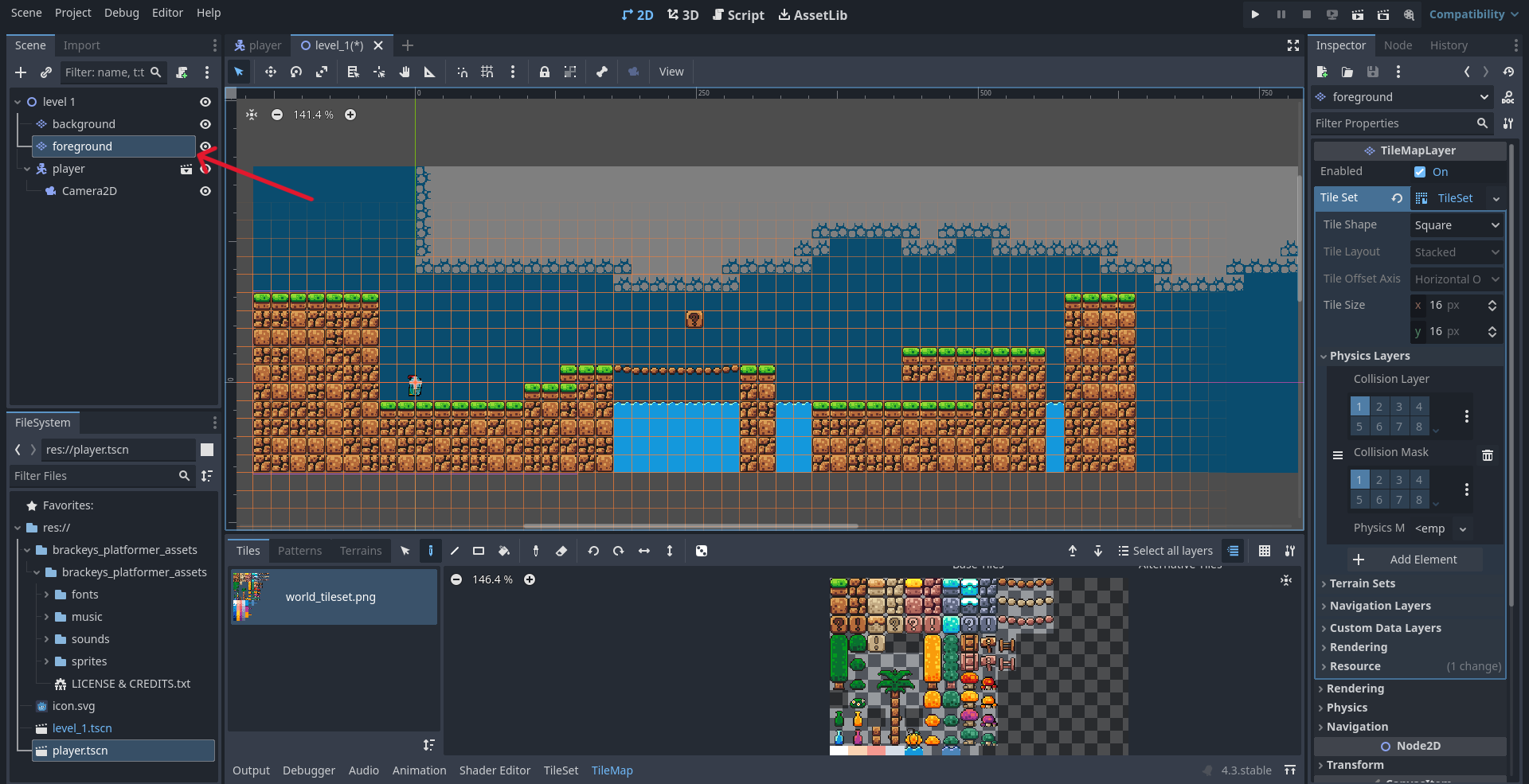The width and height of the screenshot is (1529, 784).
Task: Open level_1.tscn in FileSystem
Action: 82,728
